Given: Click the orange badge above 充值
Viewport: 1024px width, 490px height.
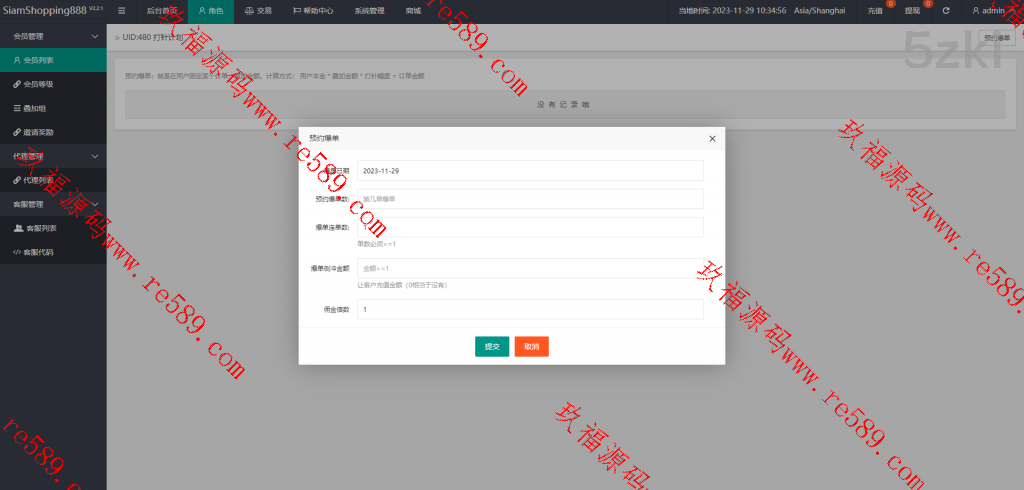Looking at the screenshot, I should coord(891,4).
